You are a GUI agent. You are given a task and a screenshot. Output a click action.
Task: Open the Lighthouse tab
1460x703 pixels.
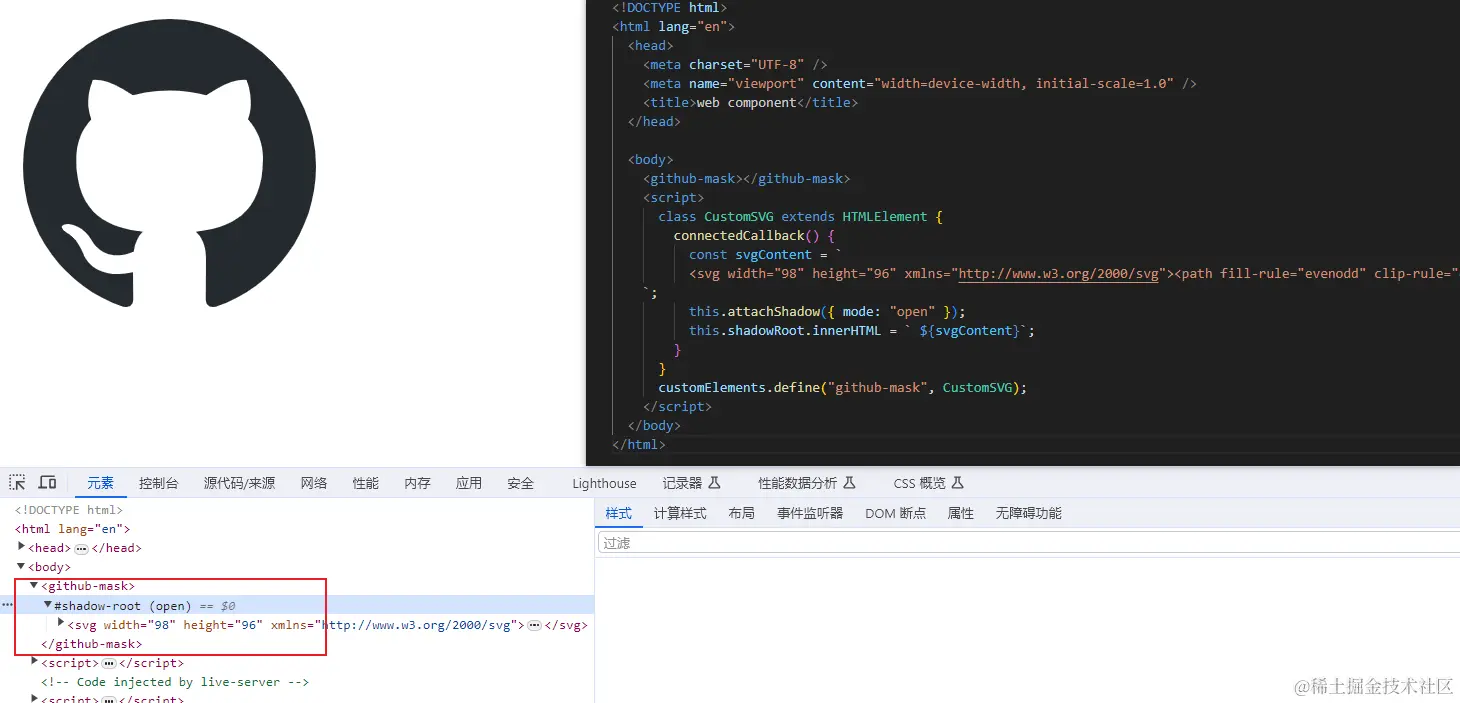pyautogui.click(x=604, y=483)
